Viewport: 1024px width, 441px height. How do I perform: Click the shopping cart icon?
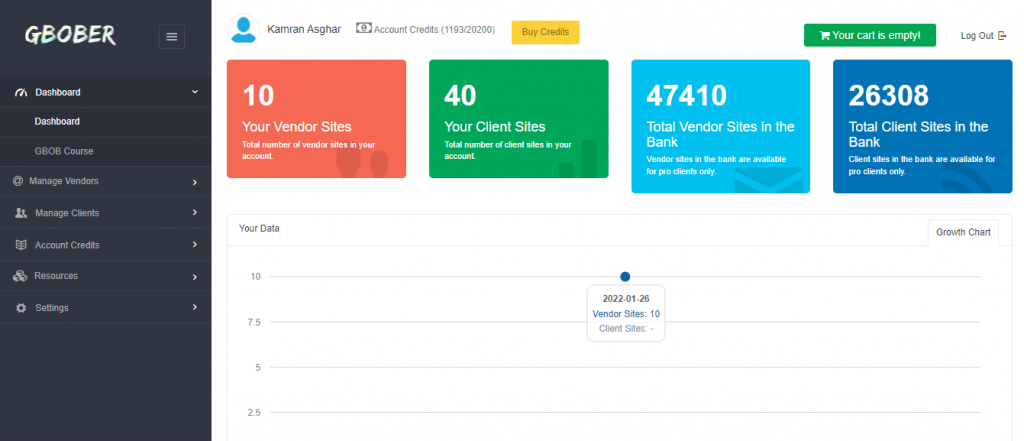(825, 35)
